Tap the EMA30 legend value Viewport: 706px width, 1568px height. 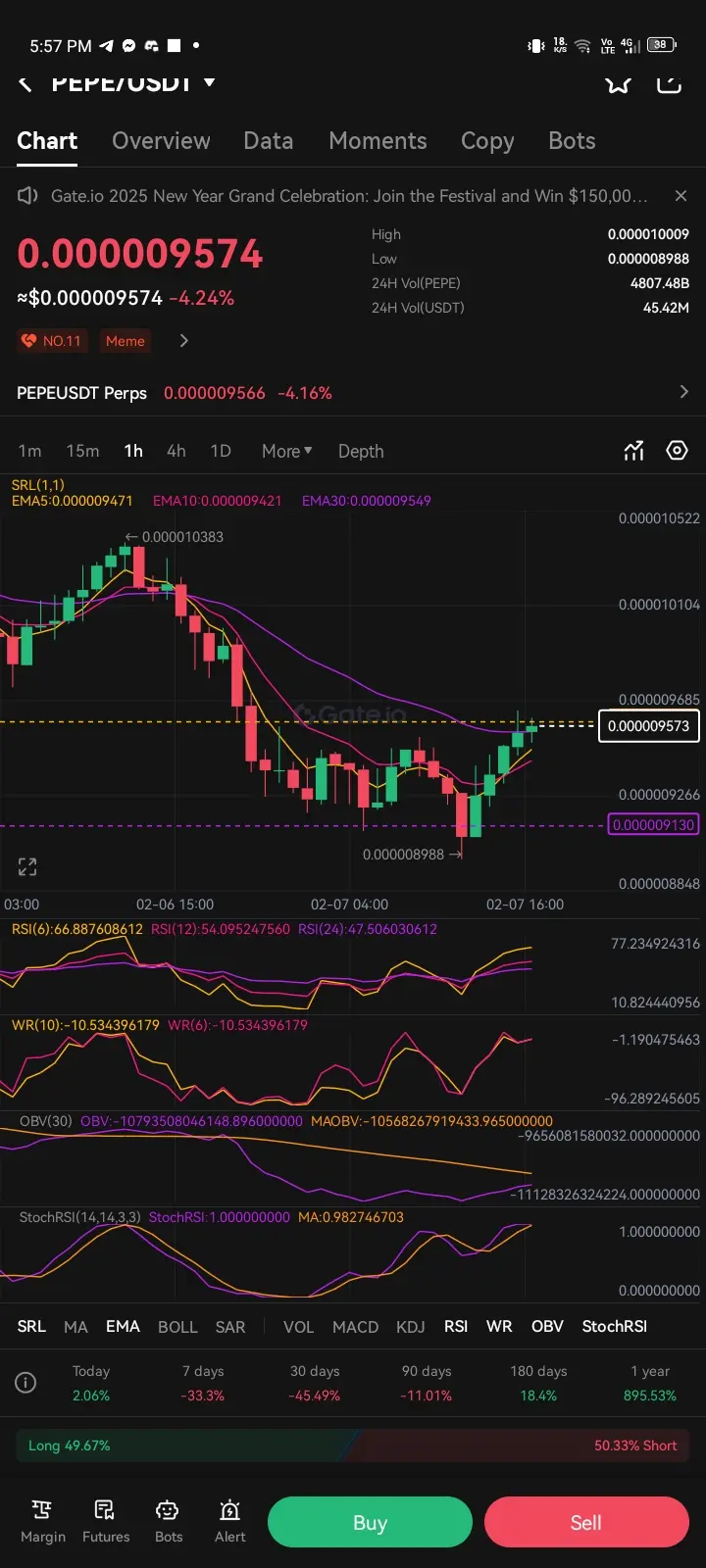tap(367, 501)
